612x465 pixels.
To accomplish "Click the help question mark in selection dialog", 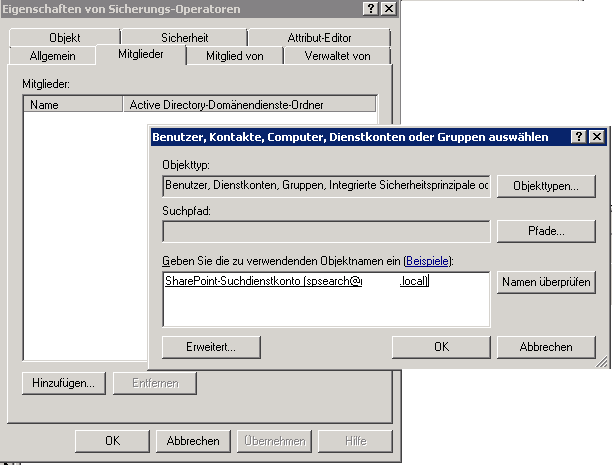I will pos(578,137).
